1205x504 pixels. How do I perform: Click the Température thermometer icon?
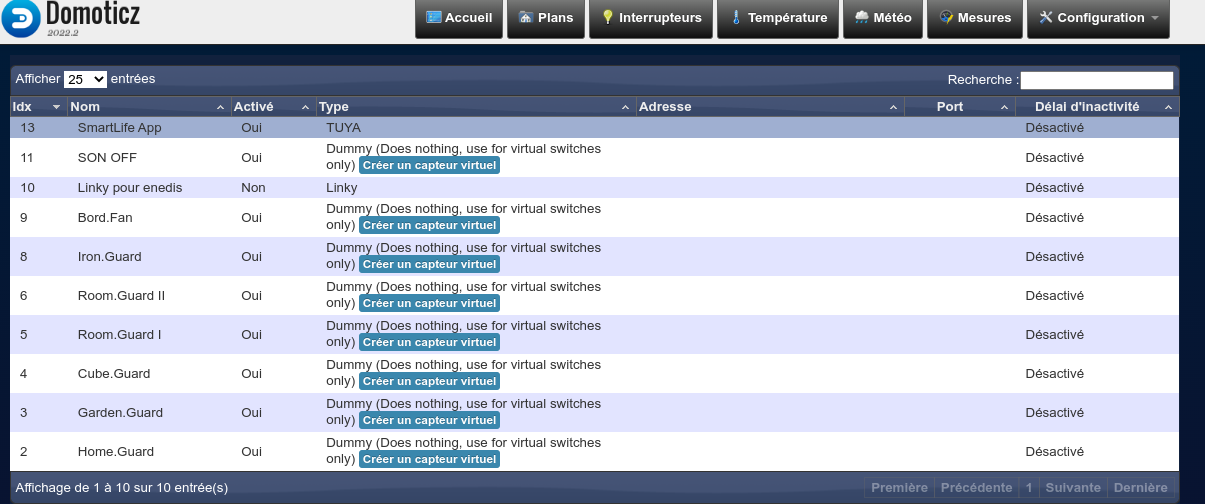coord(737,18)
